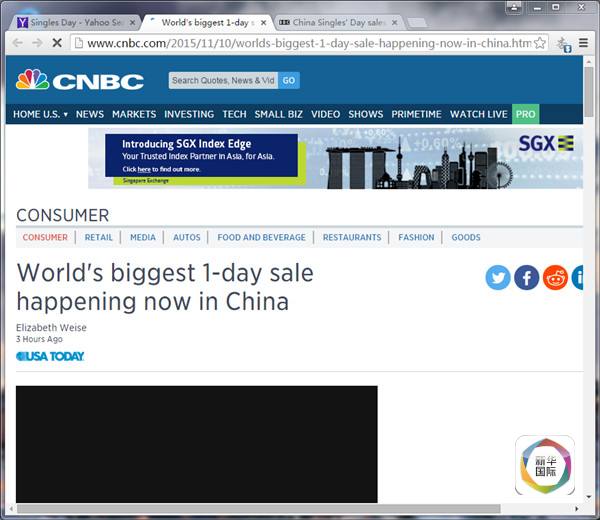Share article via Facebook icon
The image size is (600, 520).
(527, 278)
